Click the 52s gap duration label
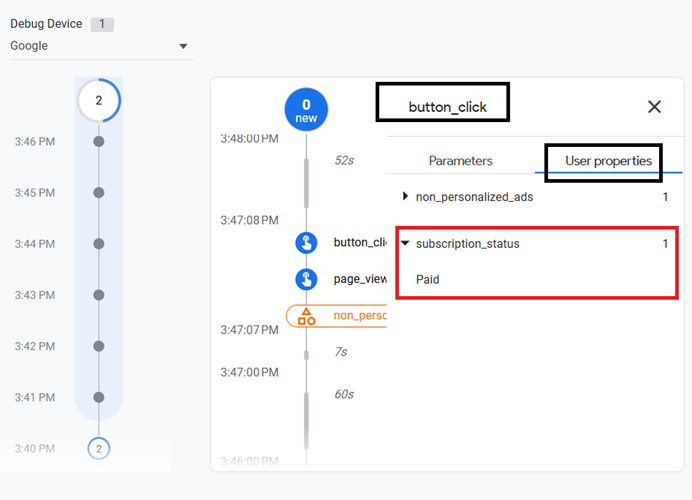 point(344,160)
